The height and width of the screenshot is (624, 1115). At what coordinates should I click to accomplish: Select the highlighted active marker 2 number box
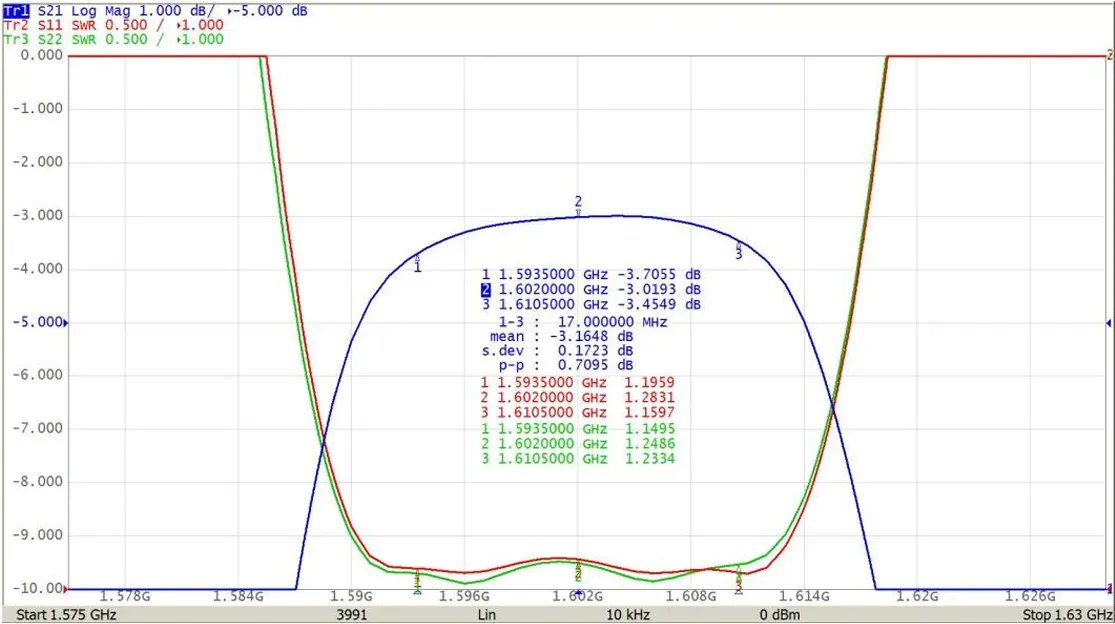click(x=486, y=289)
